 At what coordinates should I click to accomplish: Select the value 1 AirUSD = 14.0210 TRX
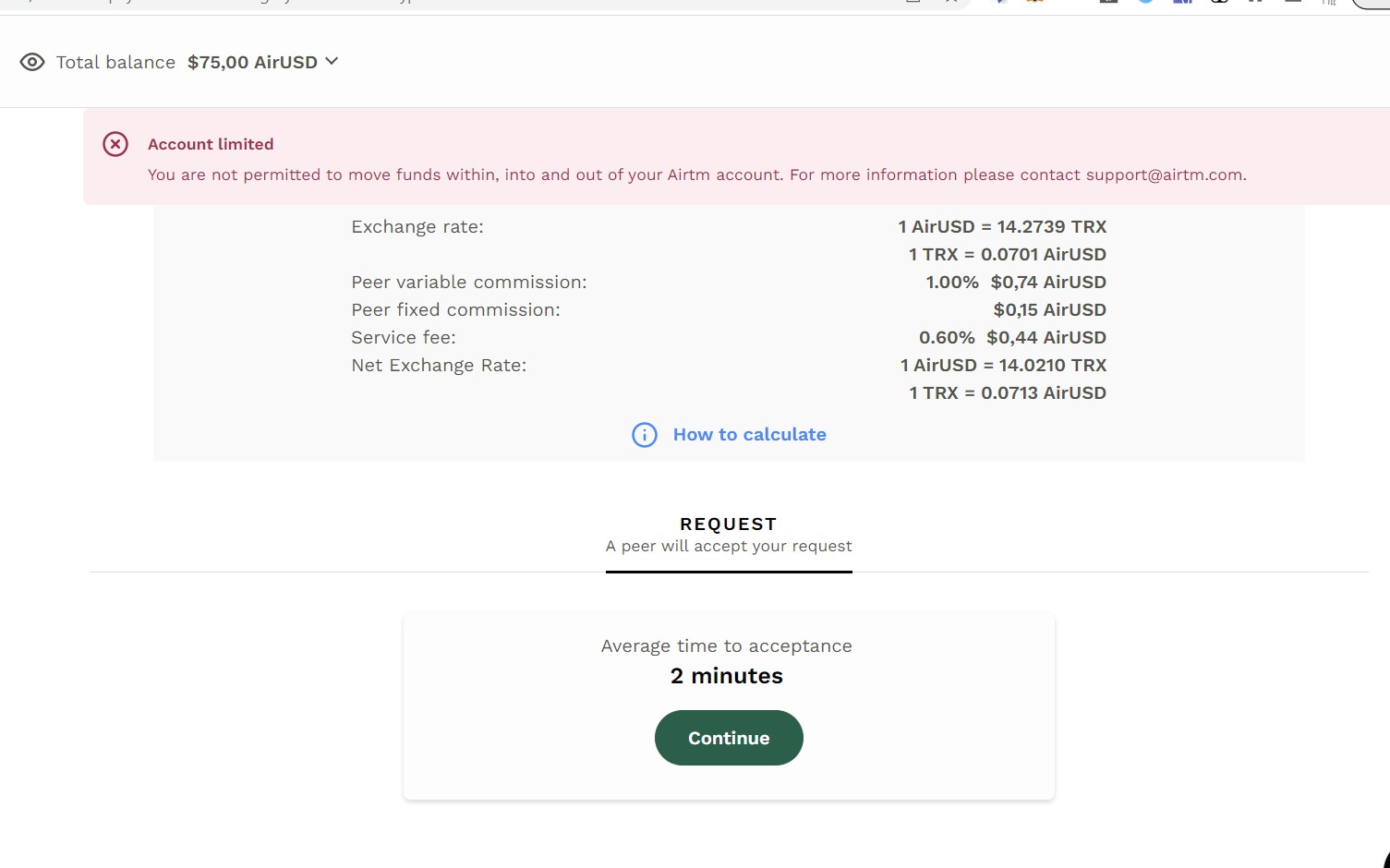pyautogui.click(x=1003, y=365)
